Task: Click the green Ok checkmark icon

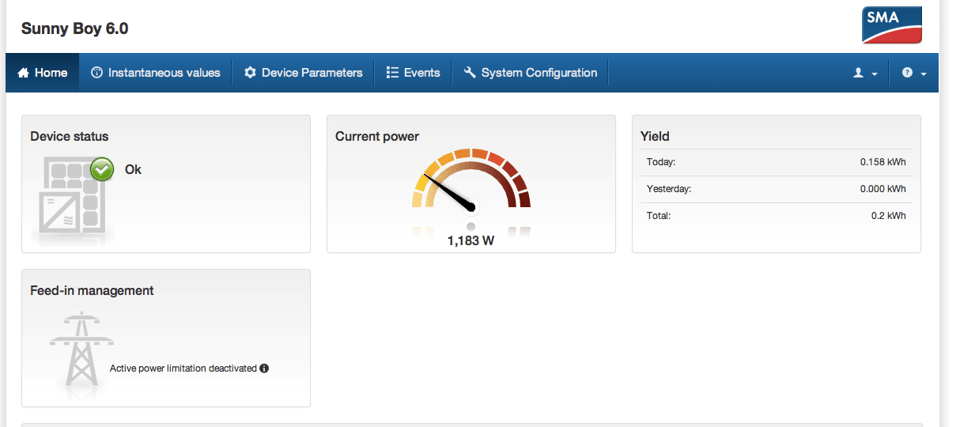Action: click(x=102, y=170)
